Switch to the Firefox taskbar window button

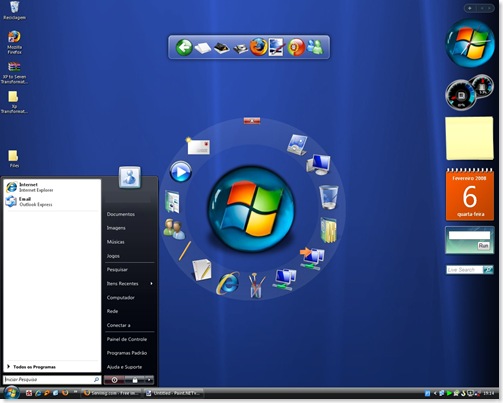pyautogui.click(x=112, y=393)
